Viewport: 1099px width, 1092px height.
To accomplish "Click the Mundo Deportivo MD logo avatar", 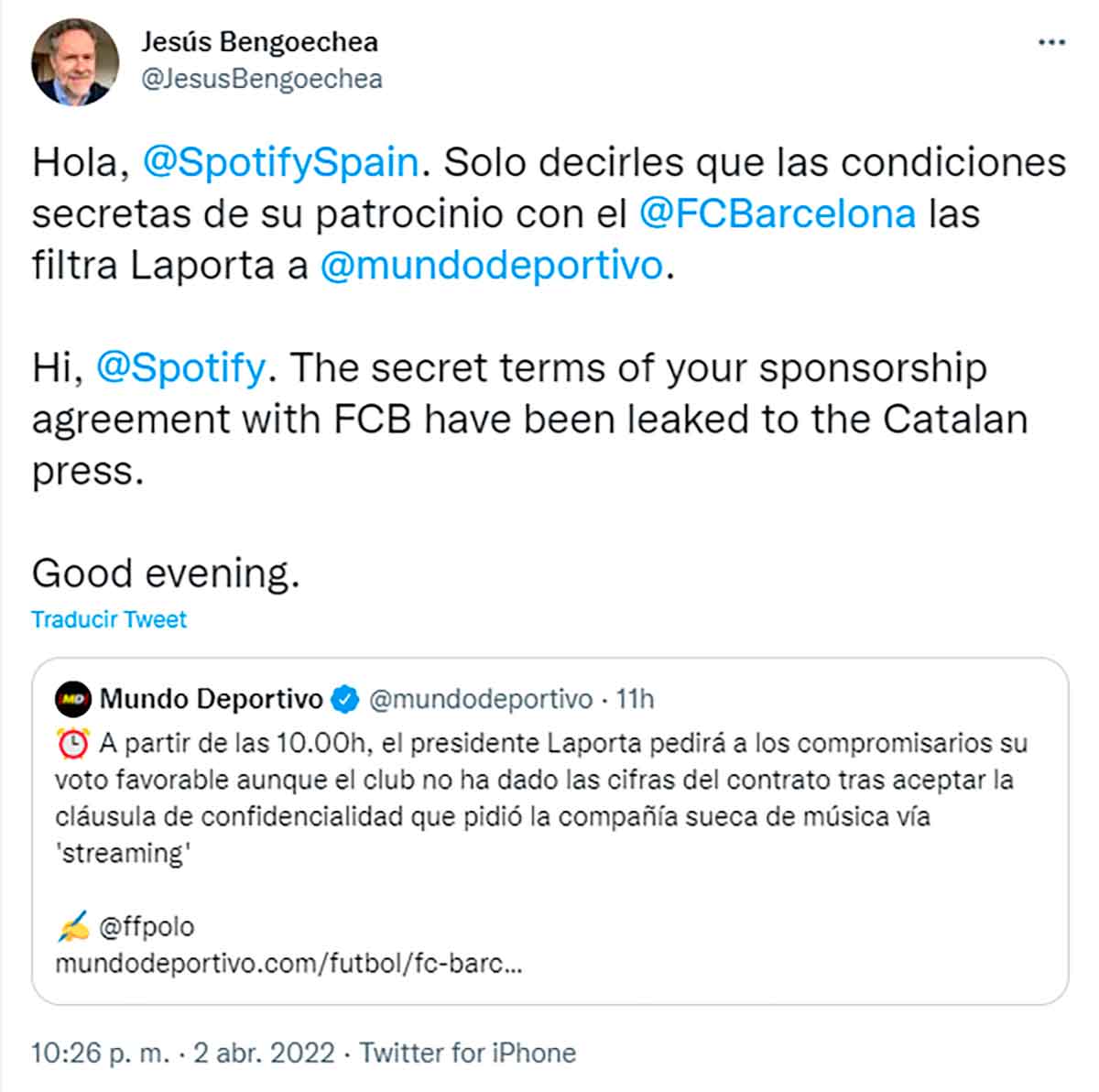I will coord(73,700).
